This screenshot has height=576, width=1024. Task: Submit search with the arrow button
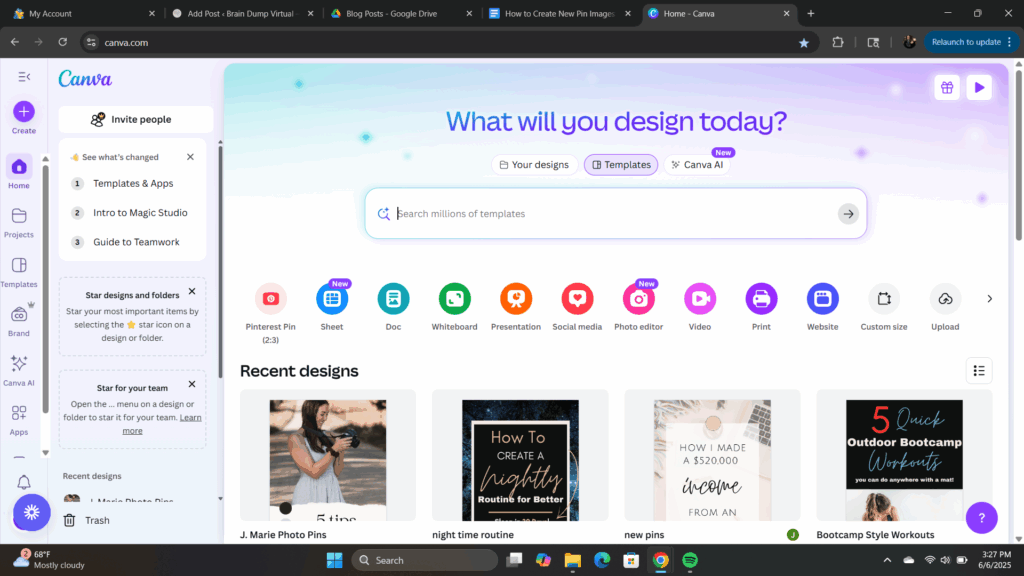click(848, 214)
